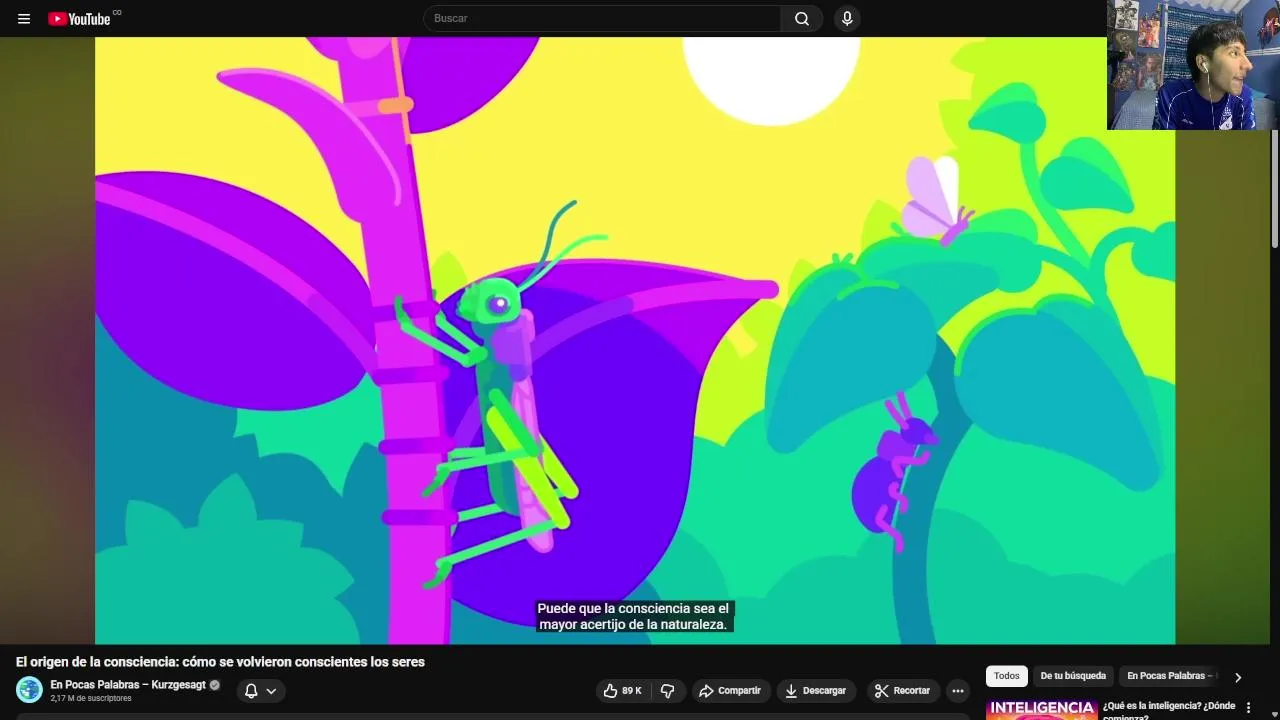Share the video via Compartir

pos(730,691)
